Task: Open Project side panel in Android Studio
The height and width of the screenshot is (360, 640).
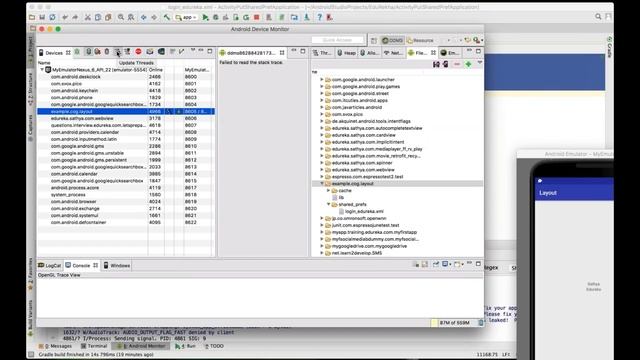Action: pyautogui.click(x=31, y=51)
